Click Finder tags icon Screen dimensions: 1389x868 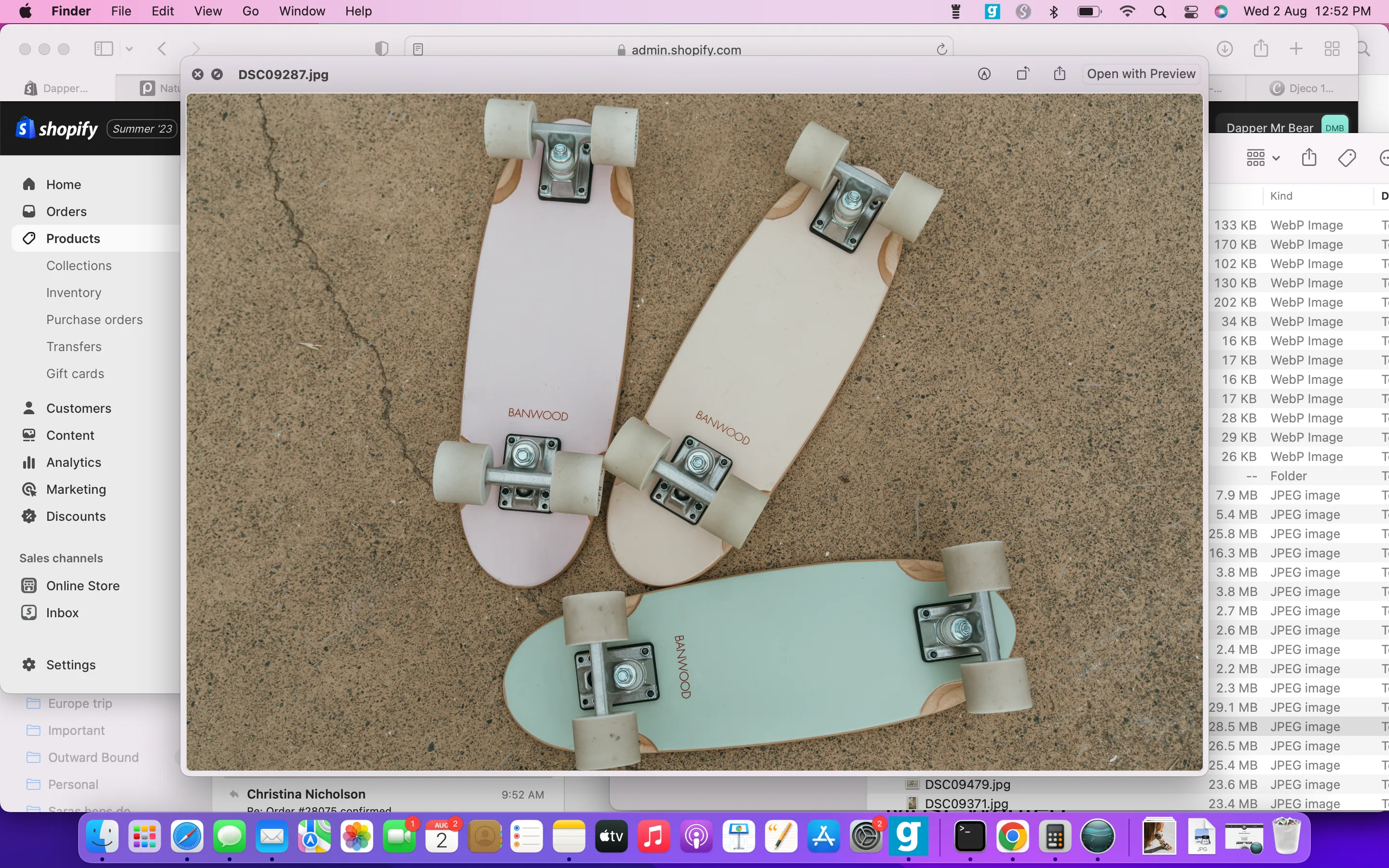[1347, 158]
